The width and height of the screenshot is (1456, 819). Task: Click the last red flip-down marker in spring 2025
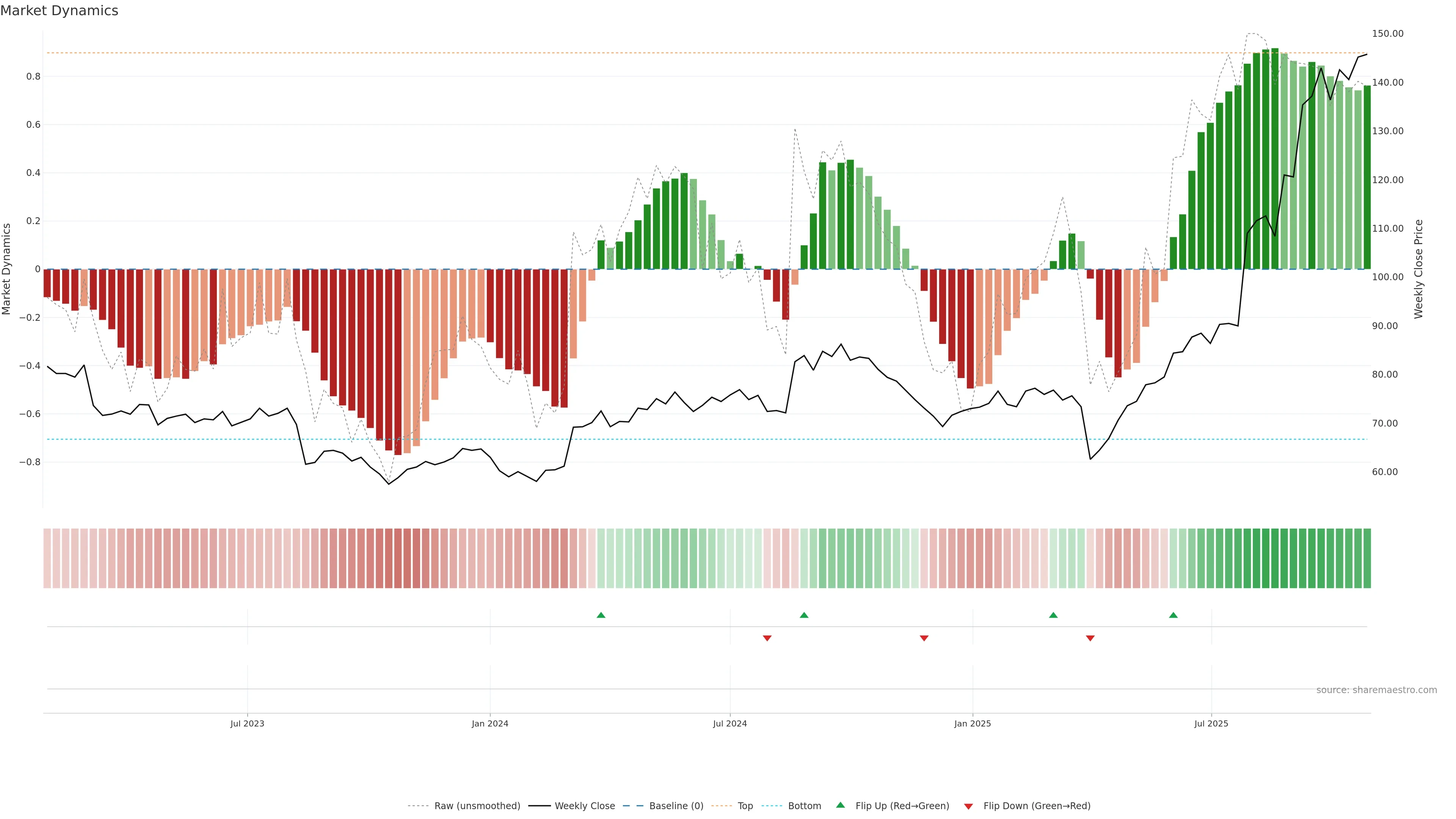point(1090,638)
